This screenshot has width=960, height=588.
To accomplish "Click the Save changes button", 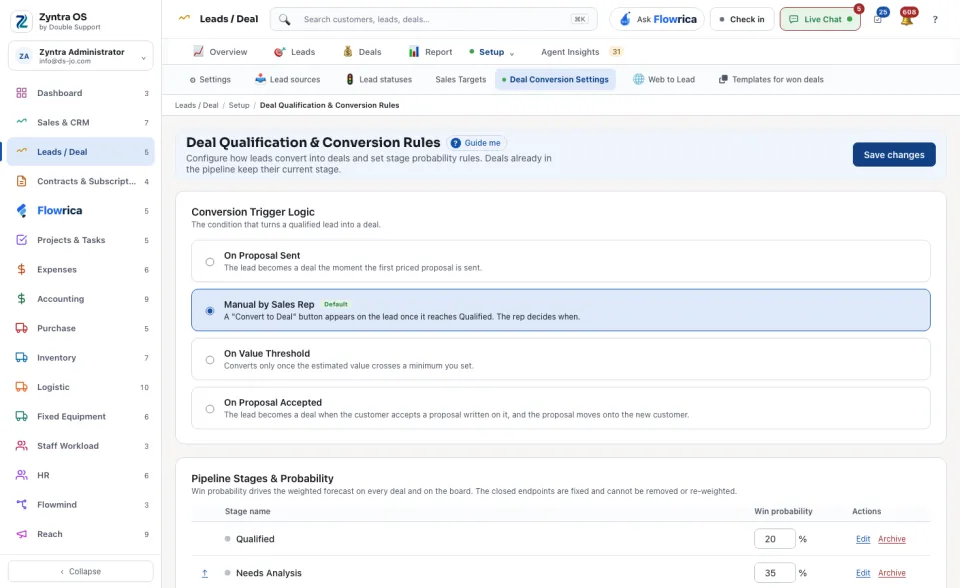I will pyautogui.click(x=894, y=155).
